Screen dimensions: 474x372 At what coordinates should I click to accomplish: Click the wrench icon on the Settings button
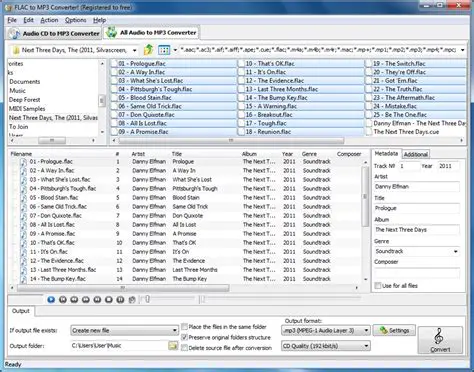pos(384,330)
